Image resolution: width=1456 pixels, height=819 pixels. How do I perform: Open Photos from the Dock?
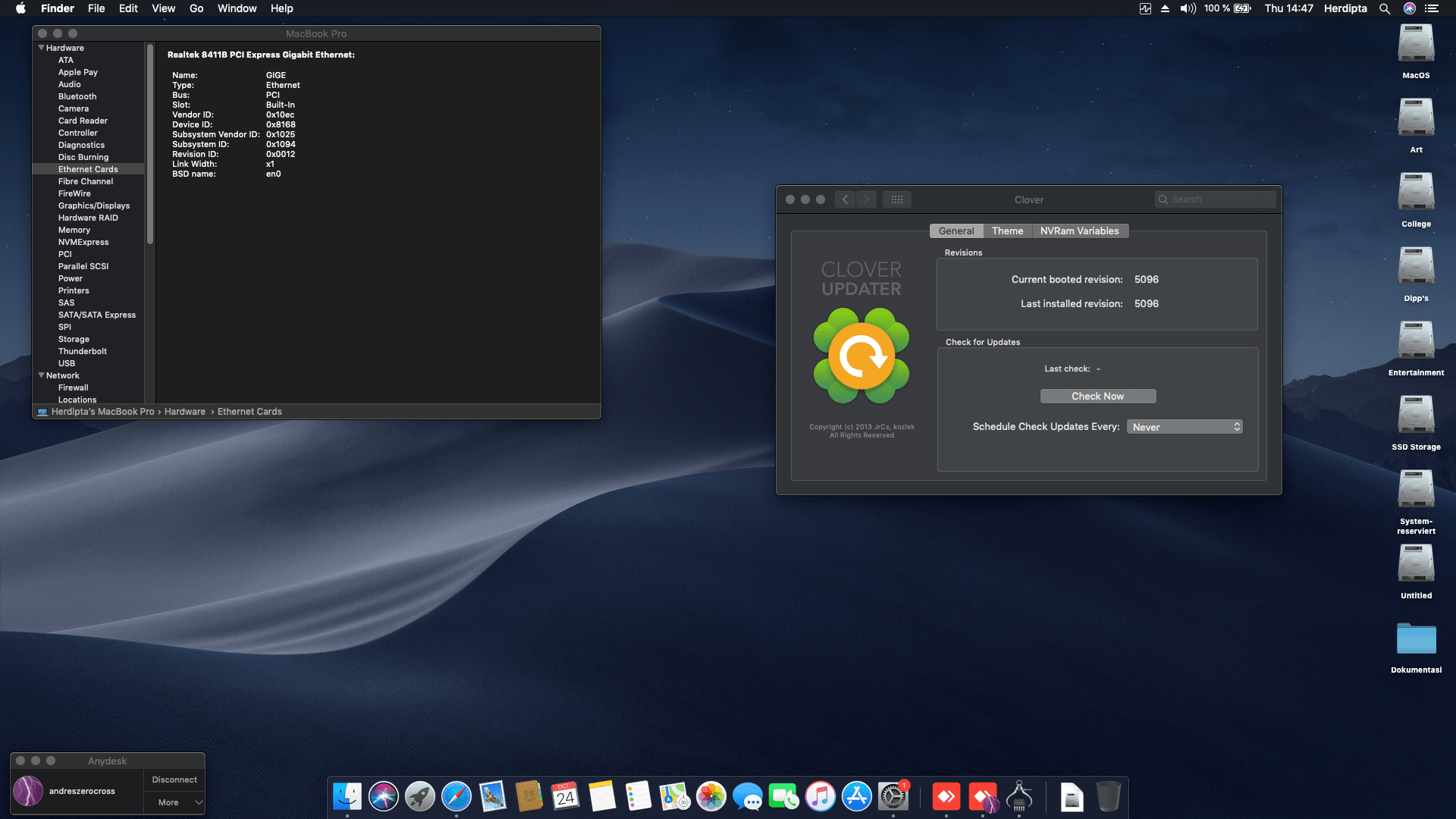pos(711,797)
